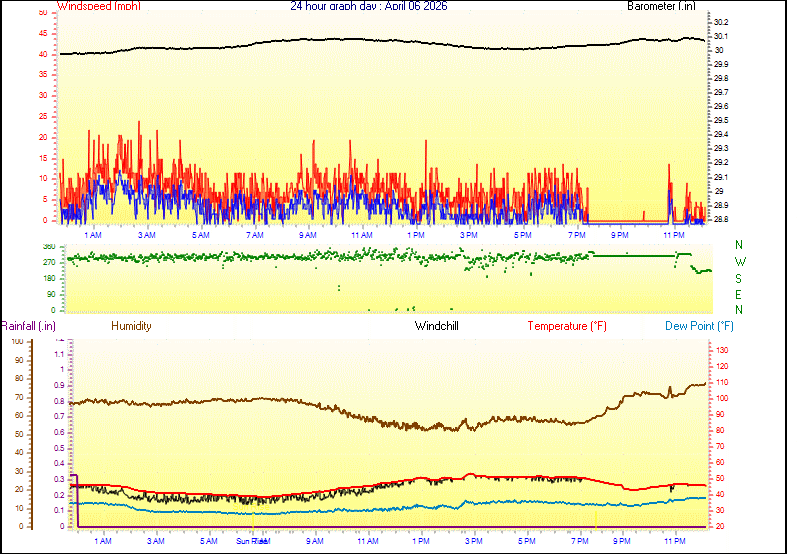Click the 24 hour graph date title
798x554 pixels.
(369, 6)
